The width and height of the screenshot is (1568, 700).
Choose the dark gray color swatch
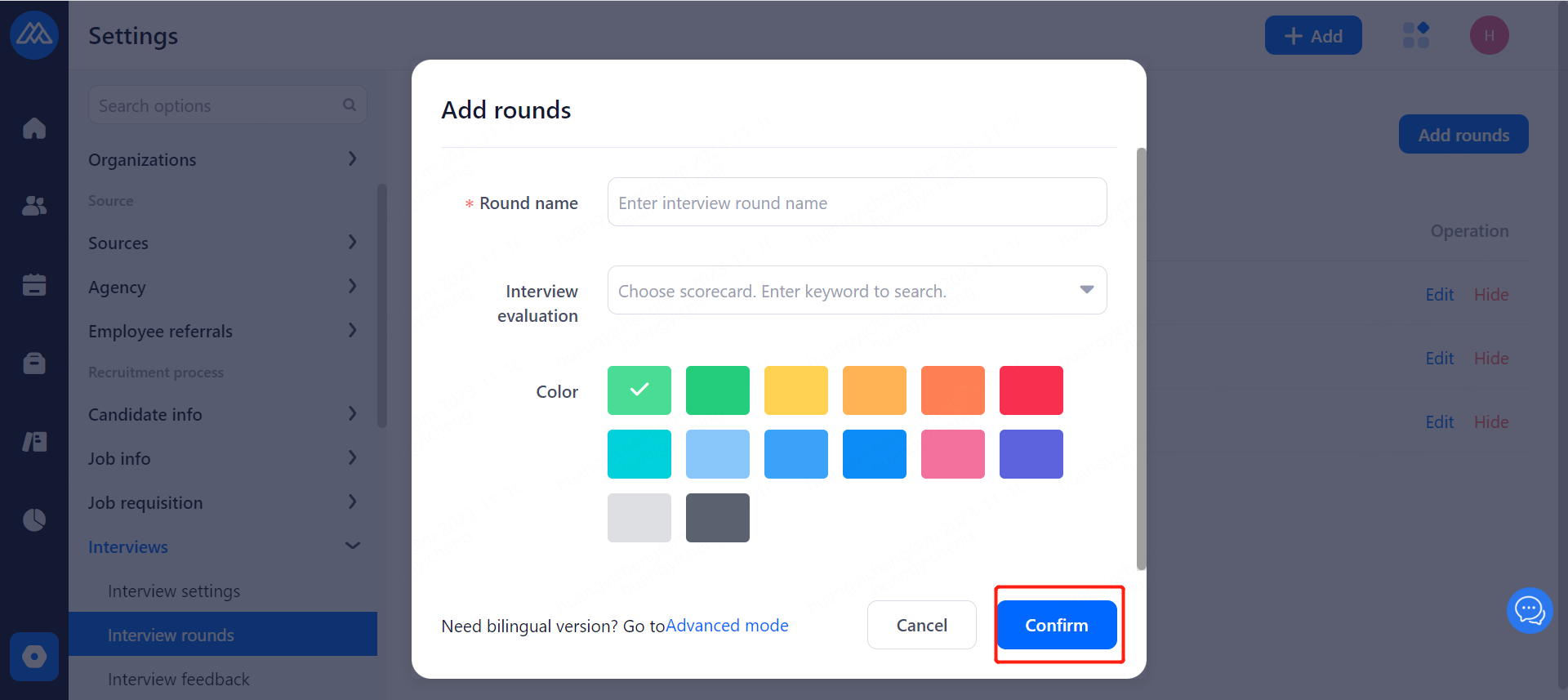[717, 518]
